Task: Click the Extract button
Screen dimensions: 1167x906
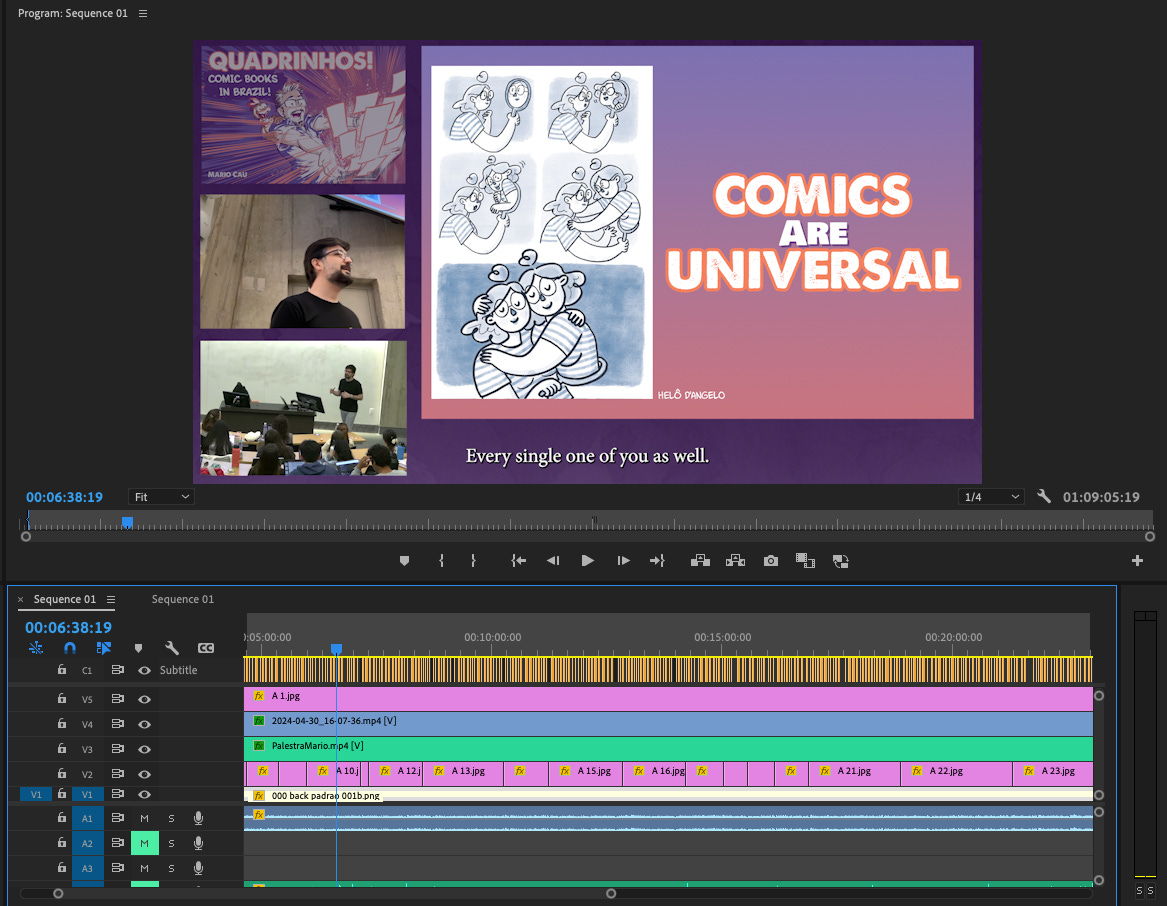Action: pos(735,561)
